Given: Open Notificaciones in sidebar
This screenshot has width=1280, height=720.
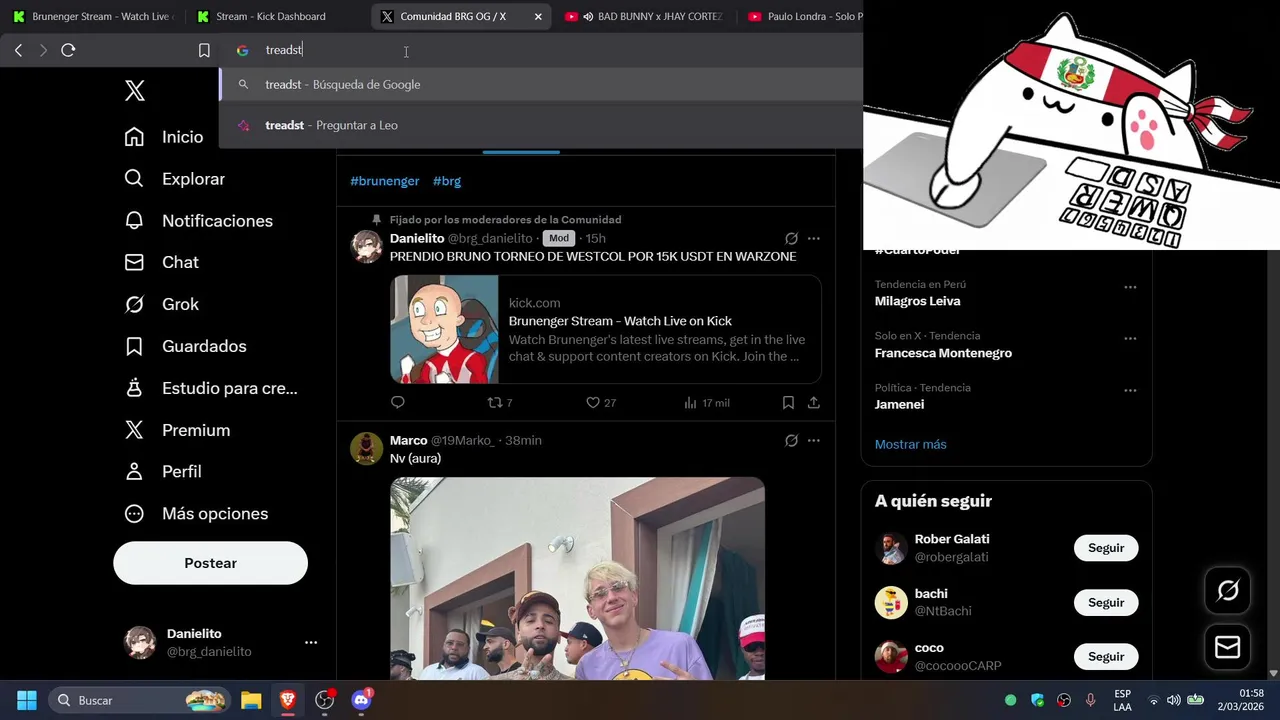Looking at the screenshot, I should [198, 221].
